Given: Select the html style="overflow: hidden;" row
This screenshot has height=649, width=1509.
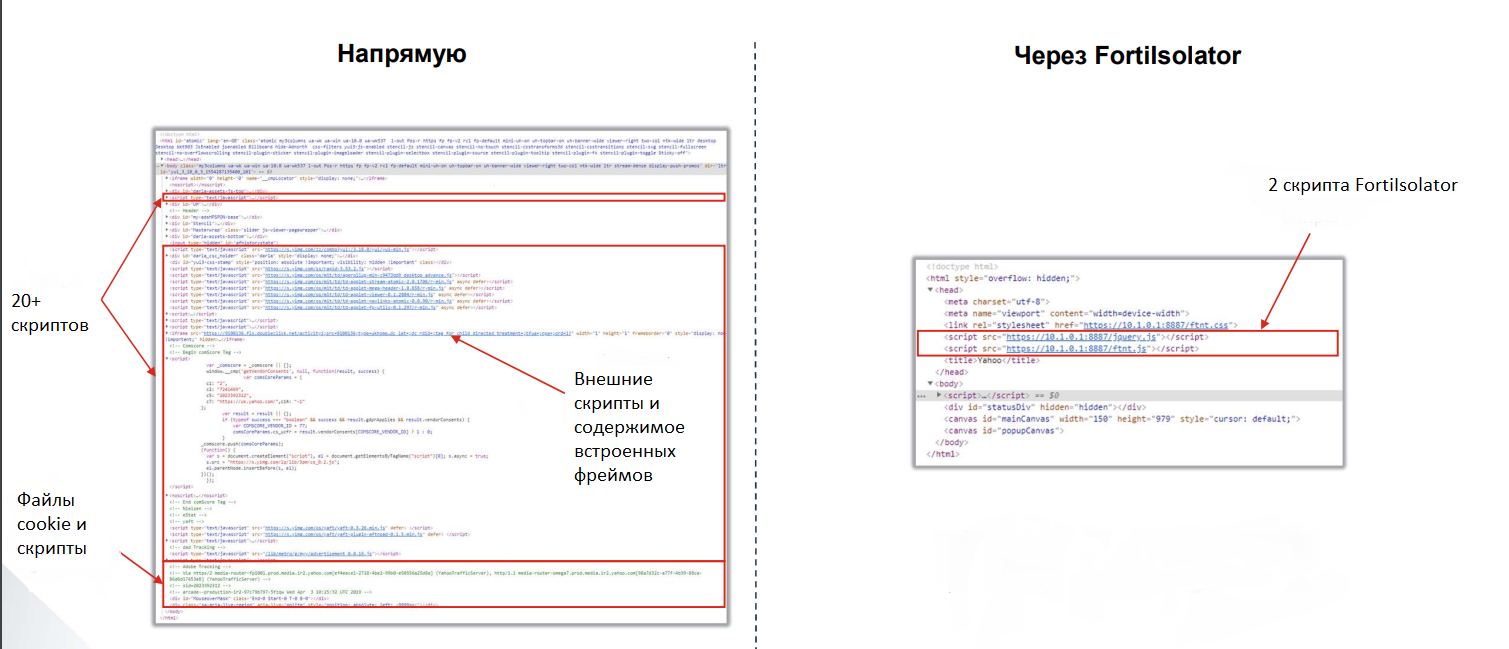Looking at the screenshot, I should point(1004,278).
